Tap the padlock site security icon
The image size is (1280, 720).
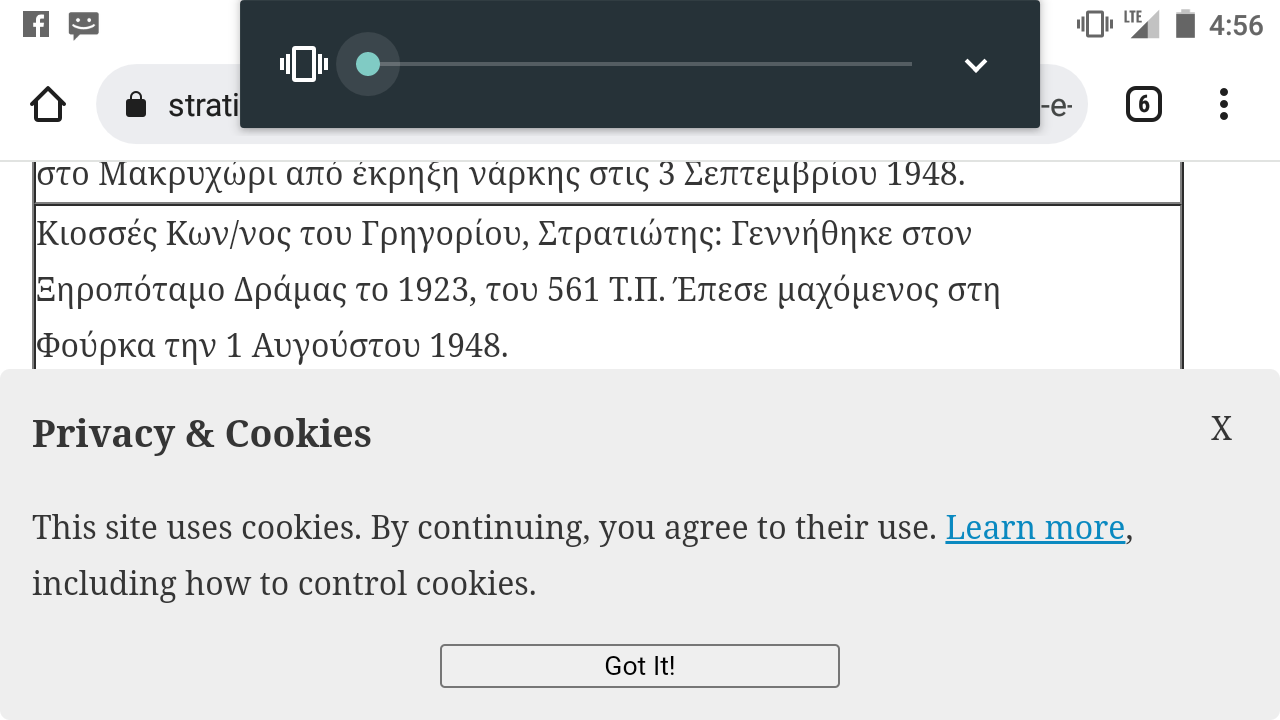tap(136, 105)
